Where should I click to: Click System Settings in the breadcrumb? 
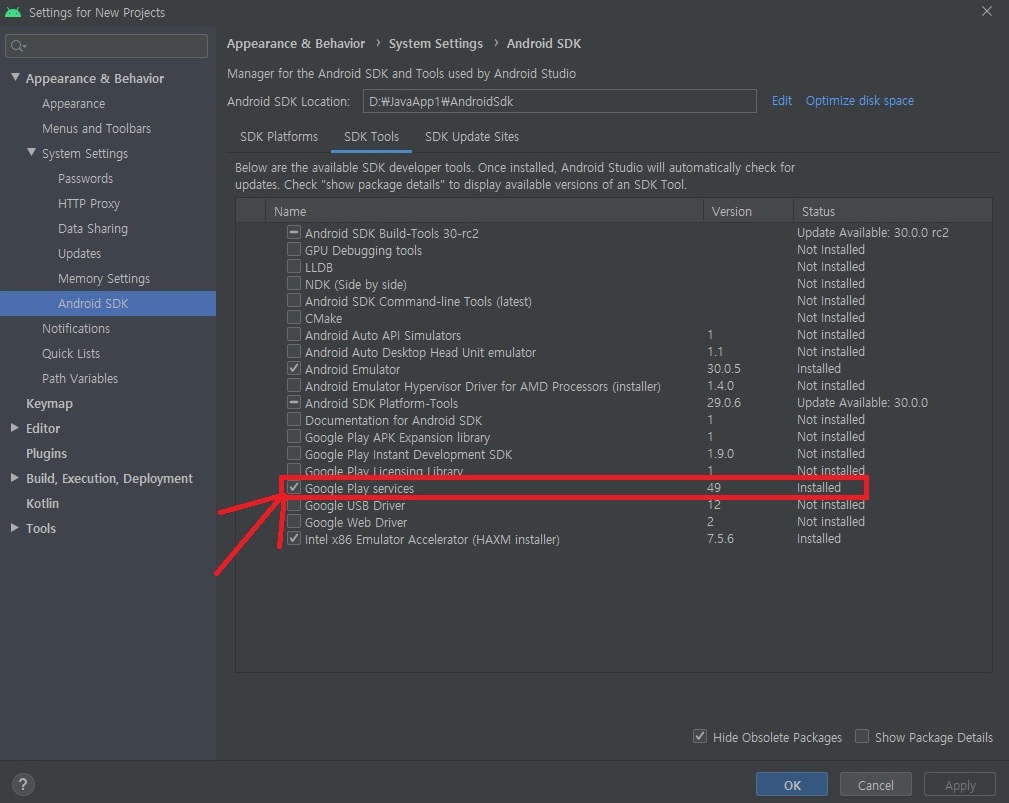pos(436,43)
